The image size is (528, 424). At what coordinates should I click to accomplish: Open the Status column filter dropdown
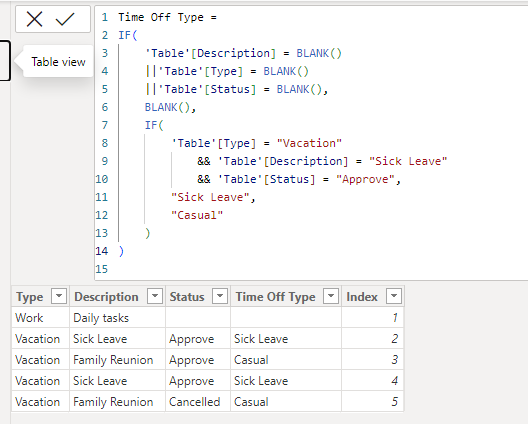pos(220,296)
